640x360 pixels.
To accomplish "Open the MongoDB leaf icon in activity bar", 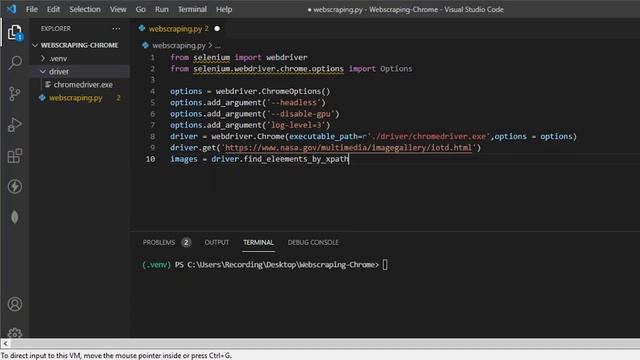I will tap(15, 217).
